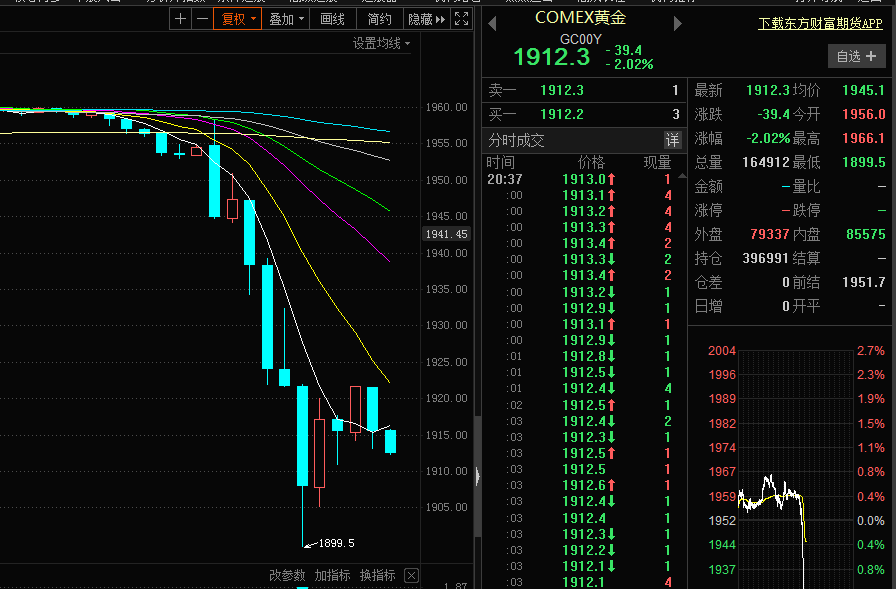Go to next contract with right arrow

678,24
